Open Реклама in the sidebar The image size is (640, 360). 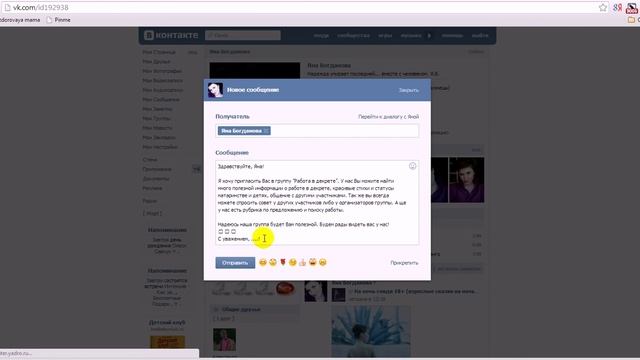[152, 188]
